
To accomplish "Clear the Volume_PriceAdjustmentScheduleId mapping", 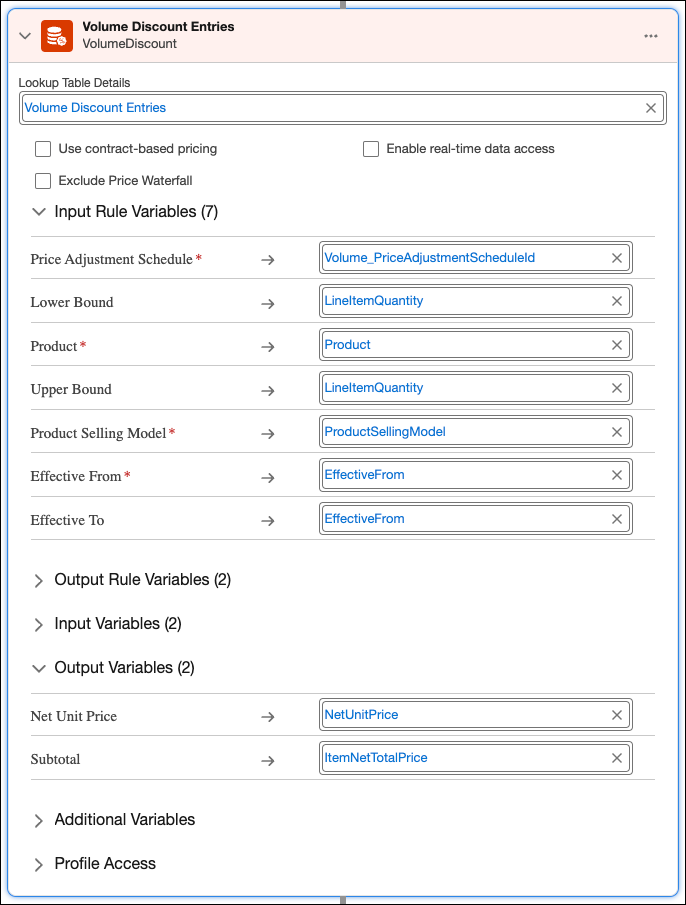I will (617, 258).
